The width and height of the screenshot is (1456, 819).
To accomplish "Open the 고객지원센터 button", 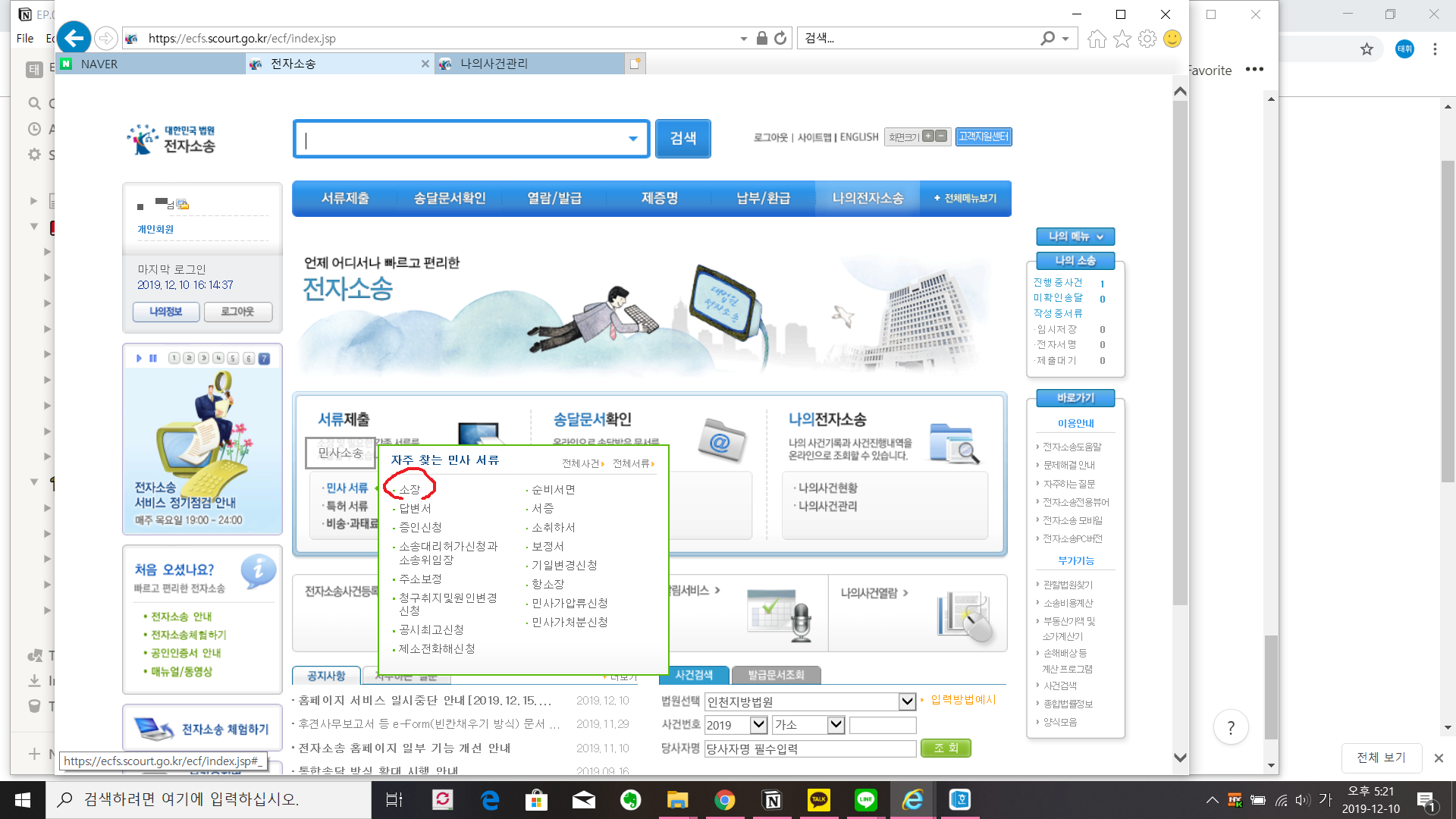I will (x=984, y=136).
